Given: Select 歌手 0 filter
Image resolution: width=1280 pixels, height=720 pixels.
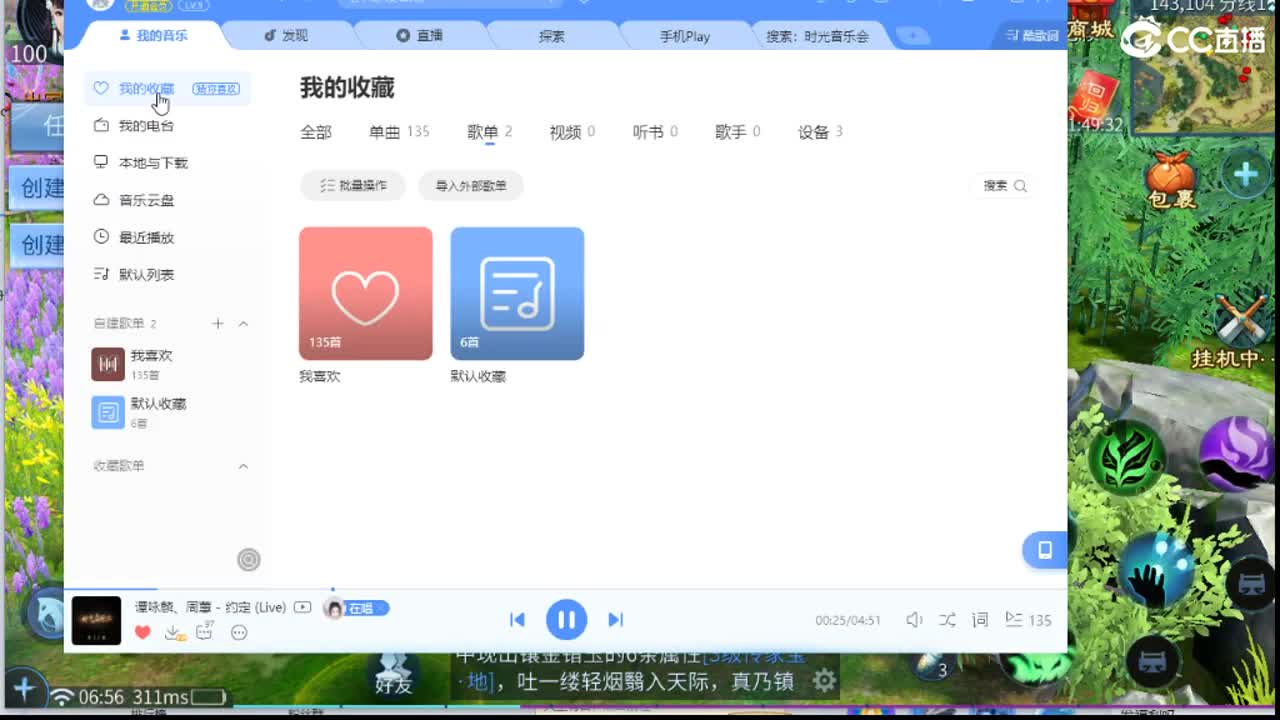Looking at the screenshot, I should tap(738, 132).
